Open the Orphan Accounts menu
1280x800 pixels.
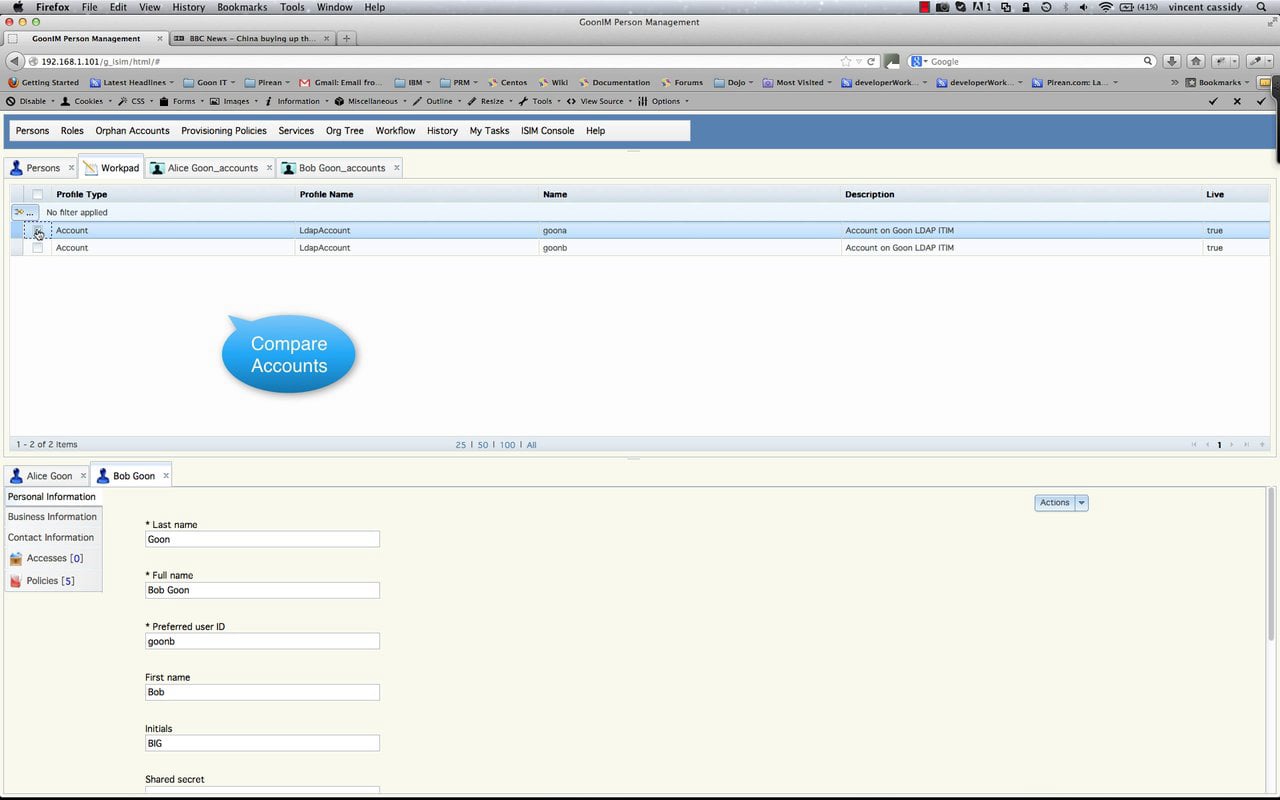132,131
